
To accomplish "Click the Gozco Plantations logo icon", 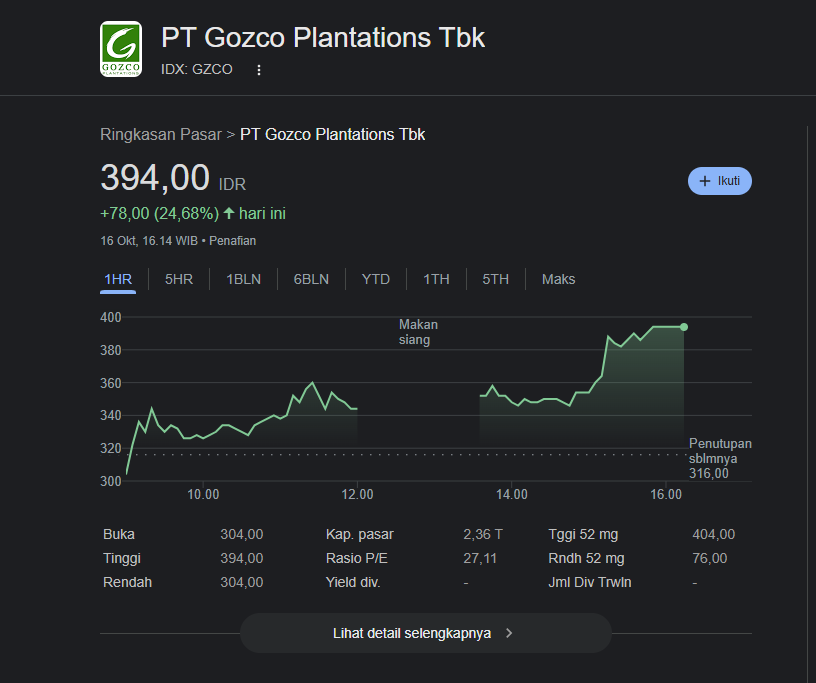I will click(x=121, y=49).
